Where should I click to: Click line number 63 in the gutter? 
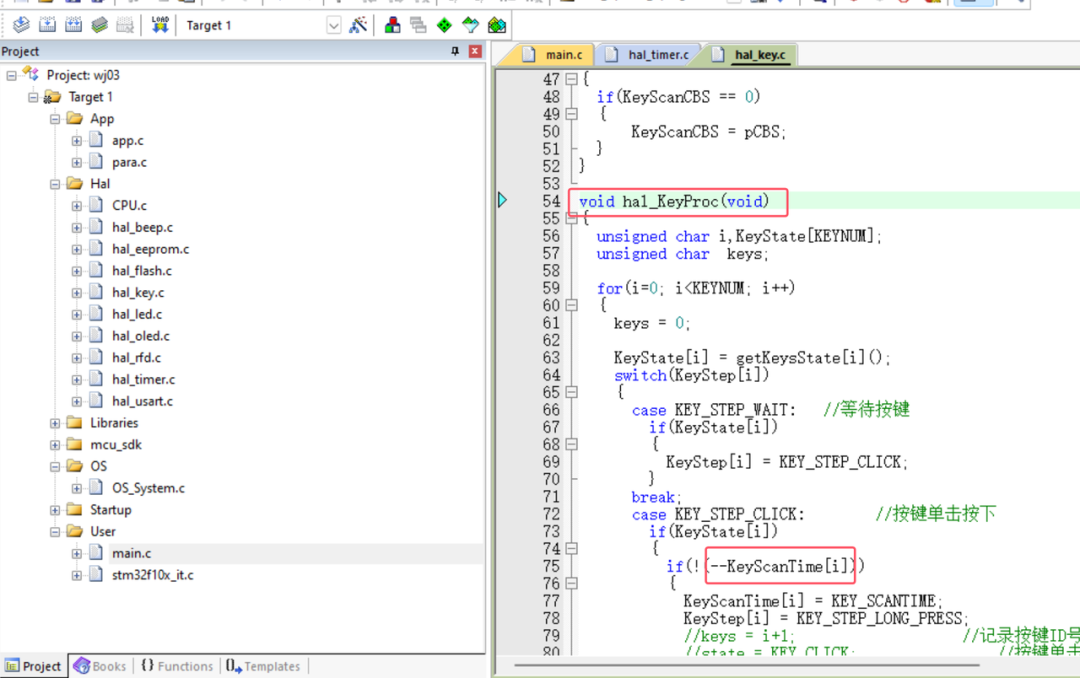coord(551,358)
